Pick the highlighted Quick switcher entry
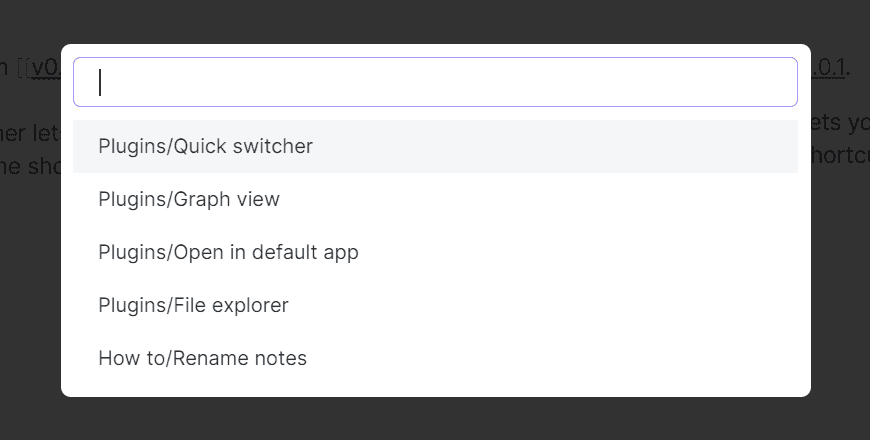The height and width of the screenshot is (440, 870). 206,147
